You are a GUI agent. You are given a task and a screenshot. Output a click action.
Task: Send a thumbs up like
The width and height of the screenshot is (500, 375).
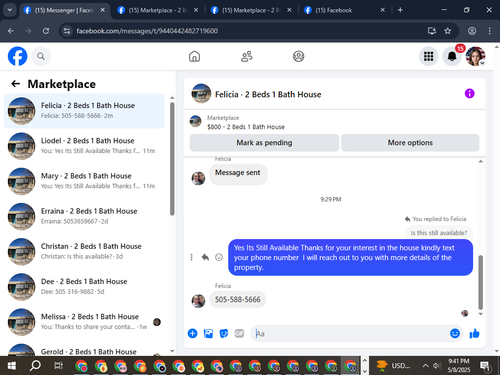click(474, 333)
